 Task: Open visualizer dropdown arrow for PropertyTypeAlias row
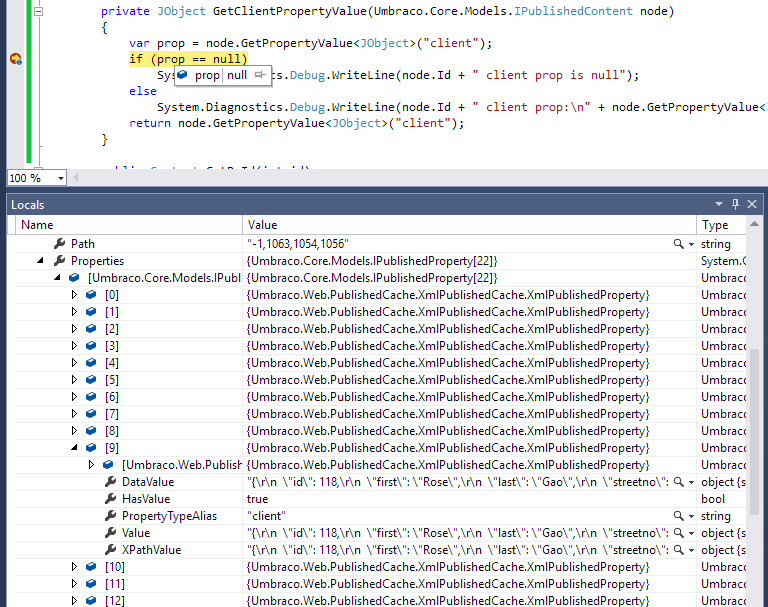691,516
